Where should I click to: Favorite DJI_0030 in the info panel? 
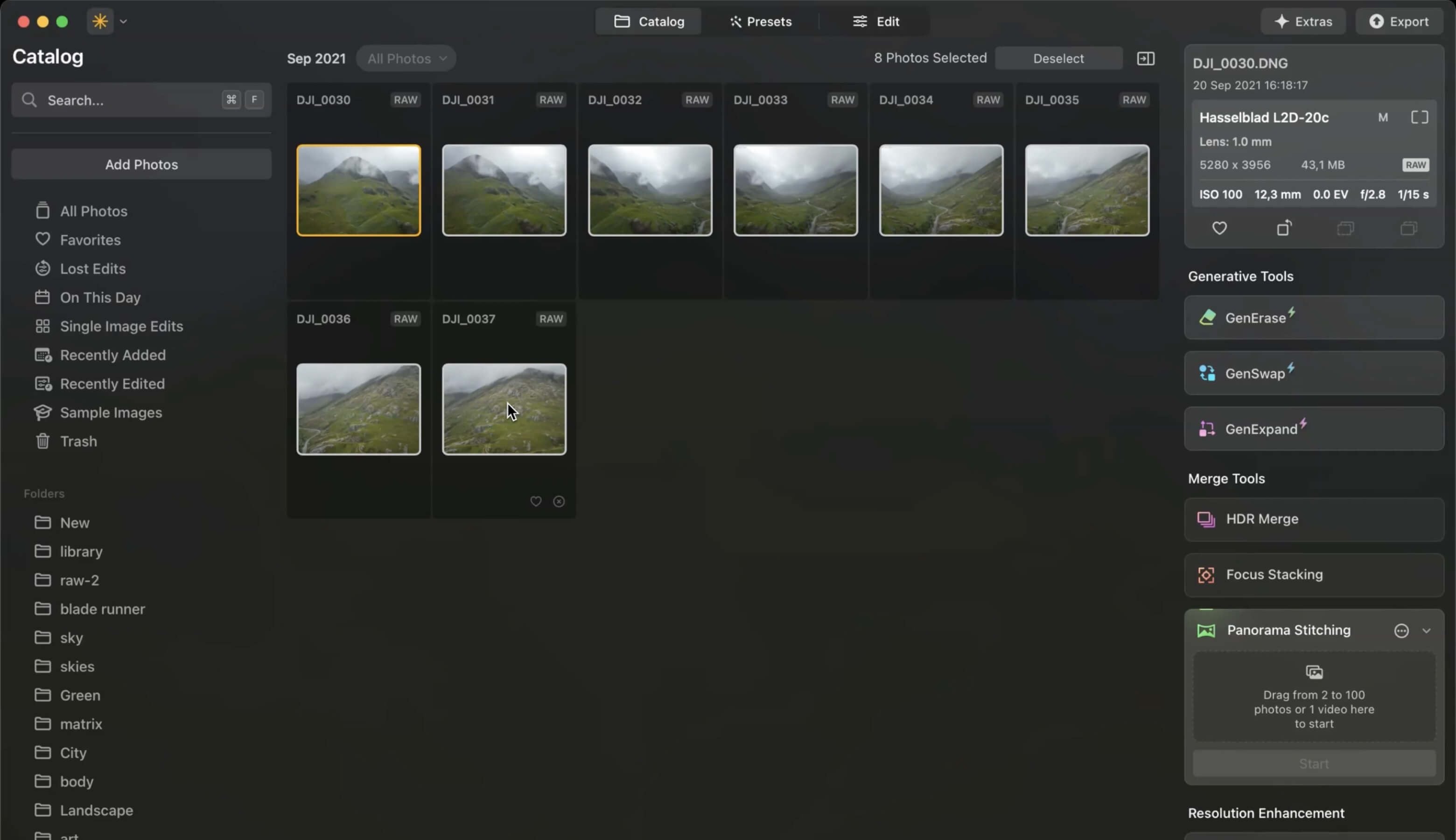tap(1219, 229)
